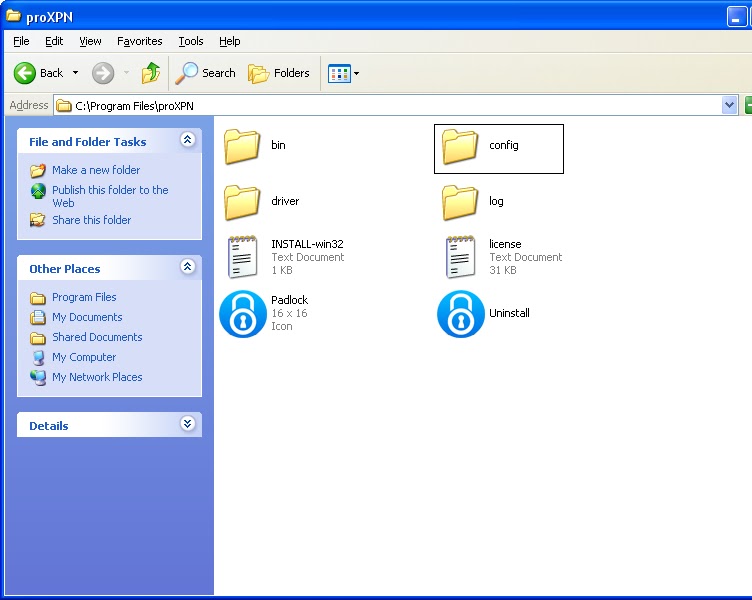Click the 'license' file name
Screen dimensions: 752x600
(x=505, y=244)
